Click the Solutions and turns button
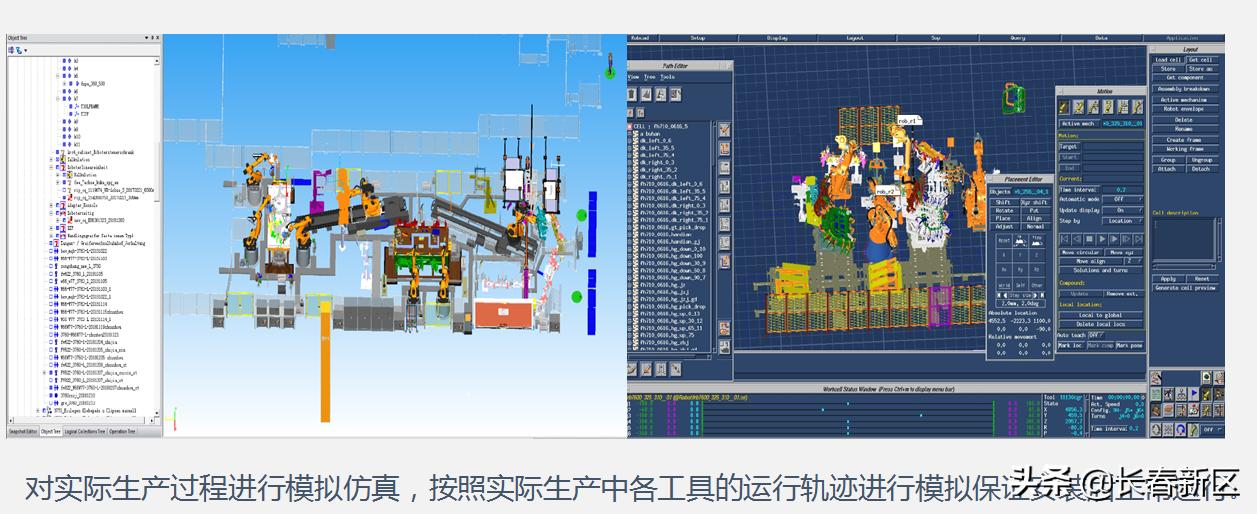Viewport: 1257px width, 514px height. click(x=1100, y=270)
